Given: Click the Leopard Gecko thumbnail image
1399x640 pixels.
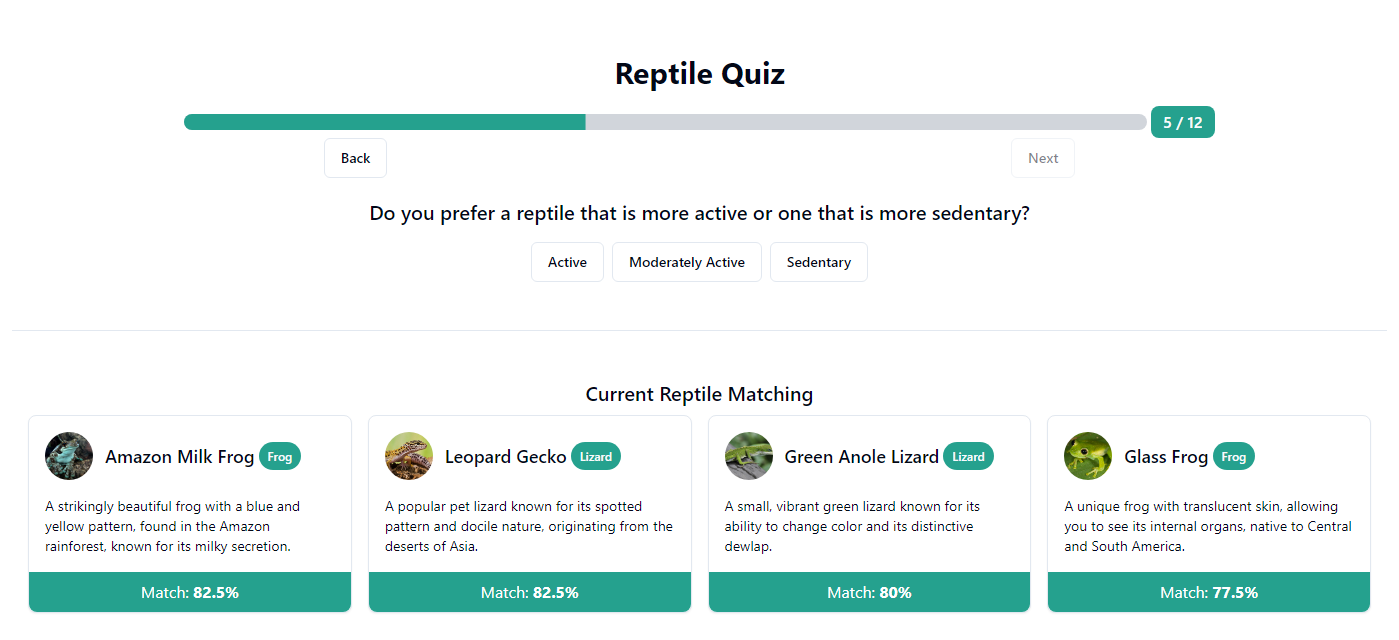Looking at the screenshot, I should pos(408,455).
